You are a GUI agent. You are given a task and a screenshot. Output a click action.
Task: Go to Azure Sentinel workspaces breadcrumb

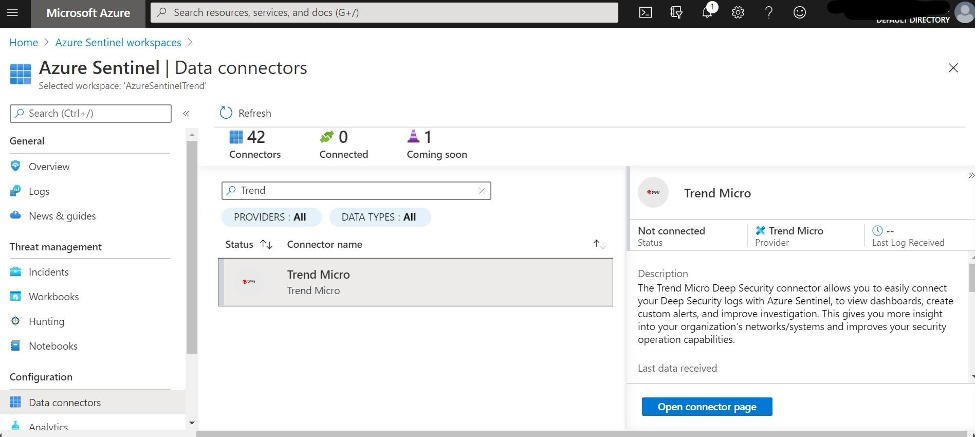click(118, 42)
